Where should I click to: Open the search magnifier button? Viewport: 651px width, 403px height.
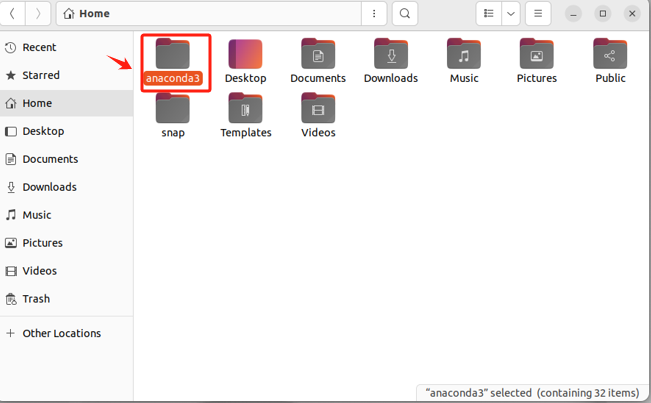[405, 14]
